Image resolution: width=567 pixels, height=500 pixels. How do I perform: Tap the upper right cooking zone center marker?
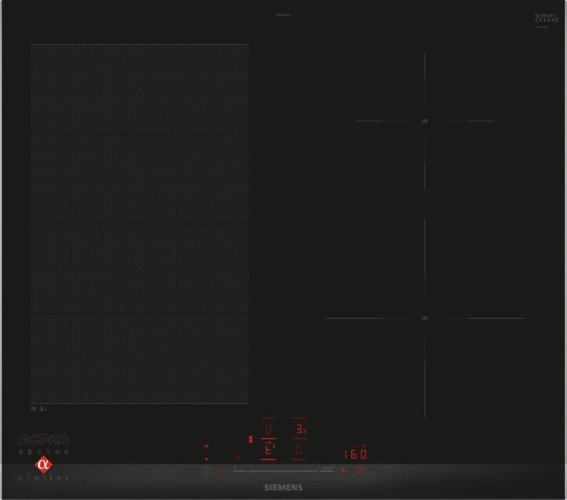point(425,121)
